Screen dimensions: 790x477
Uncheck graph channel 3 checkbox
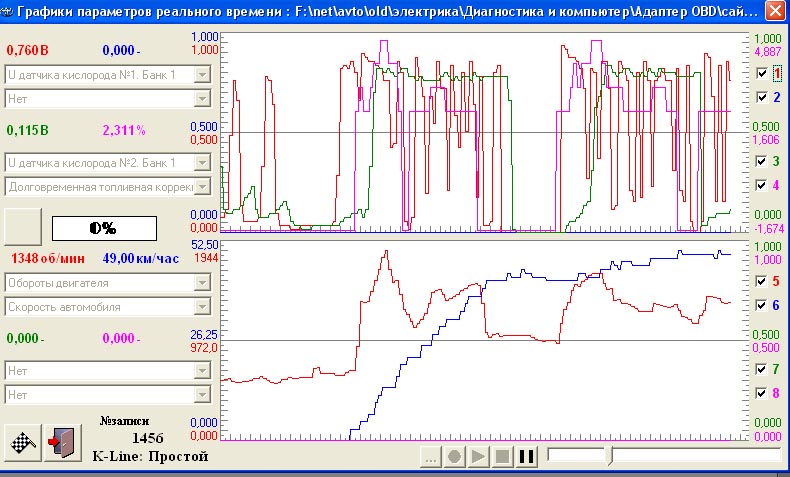[x=762, y=161]
